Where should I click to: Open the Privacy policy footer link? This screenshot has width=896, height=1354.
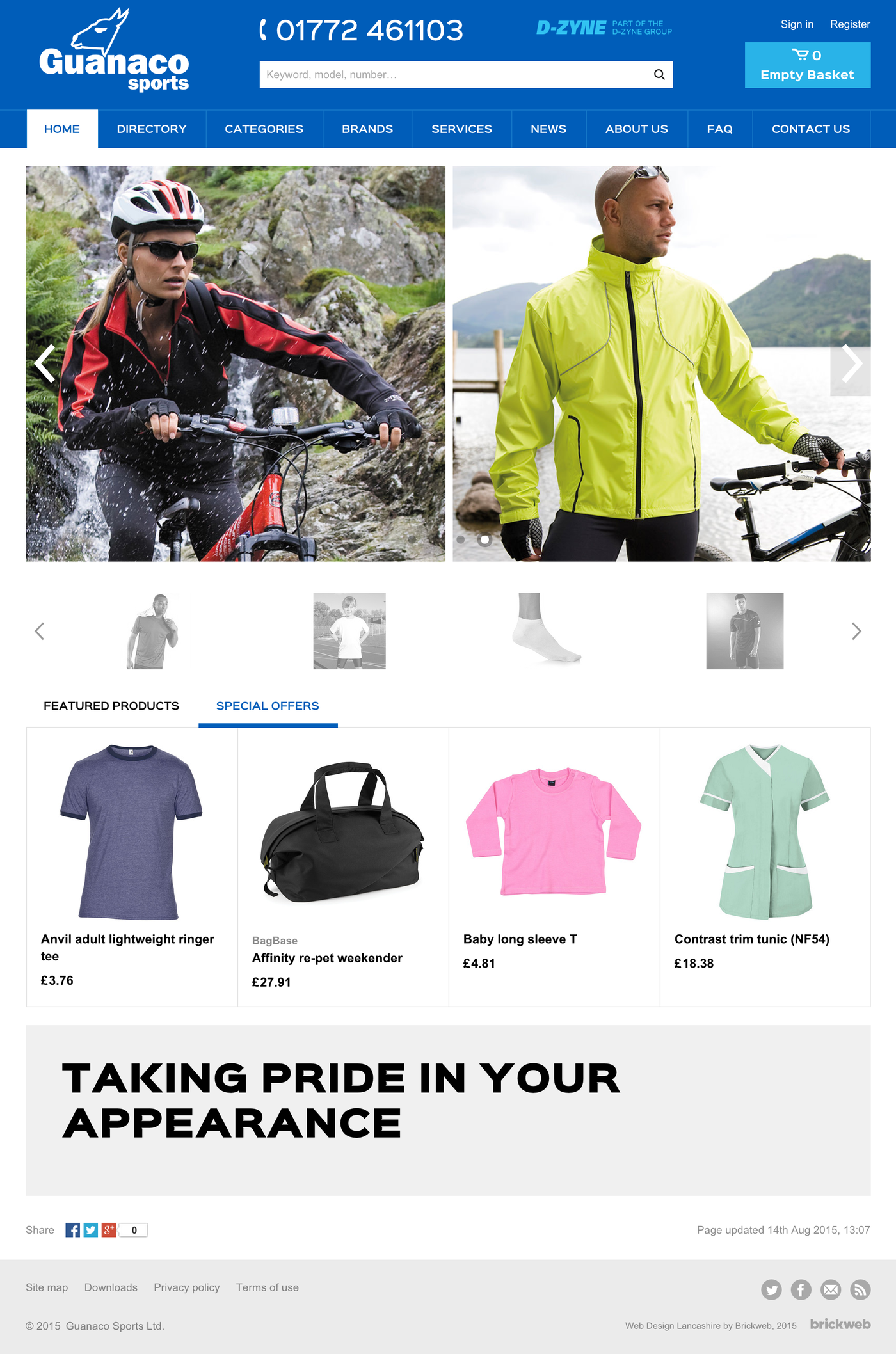tap(187, 1287)
